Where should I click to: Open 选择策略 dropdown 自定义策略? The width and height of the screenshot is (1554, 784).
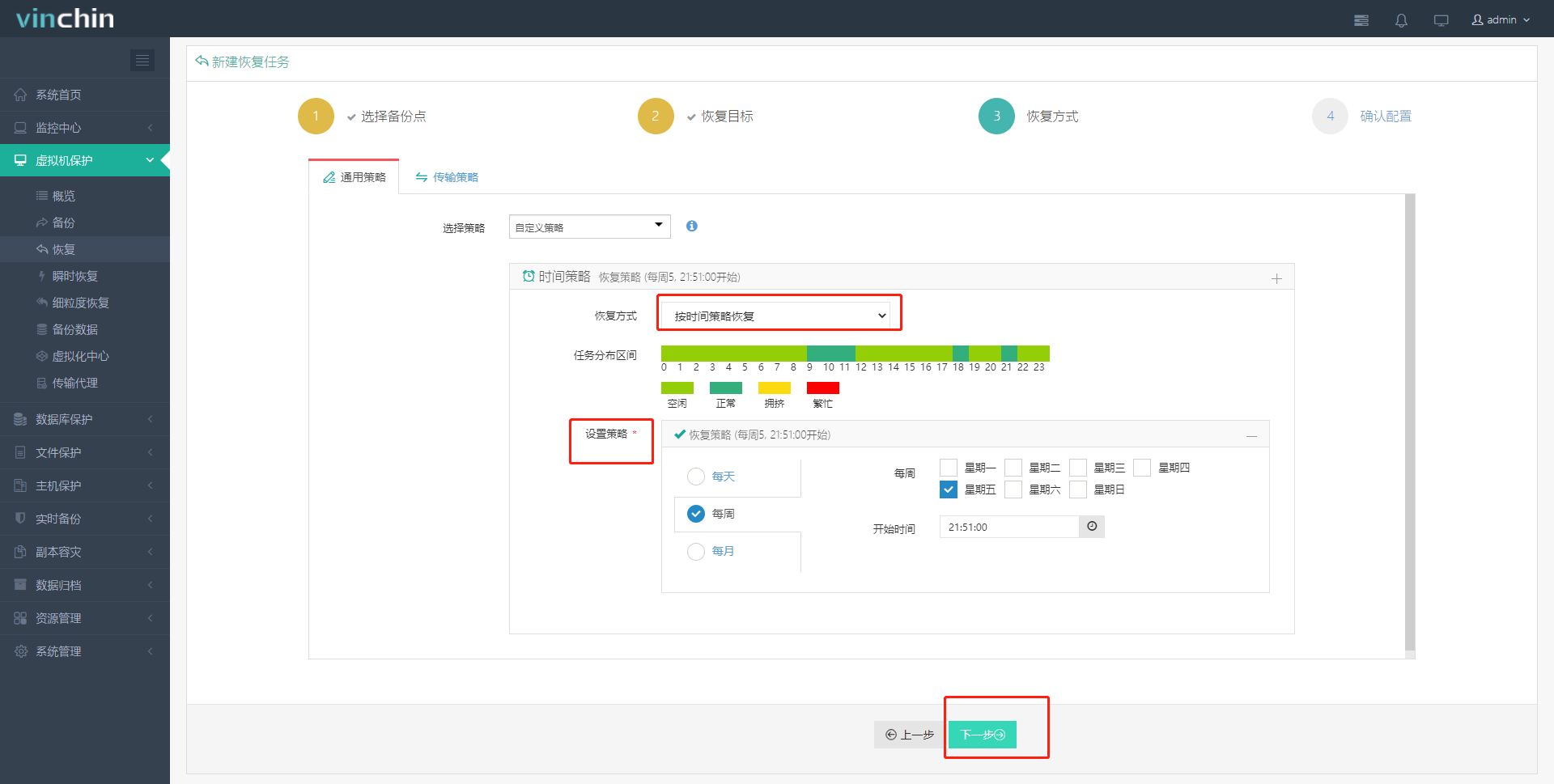pyautogui.click(x=589, y=227)
